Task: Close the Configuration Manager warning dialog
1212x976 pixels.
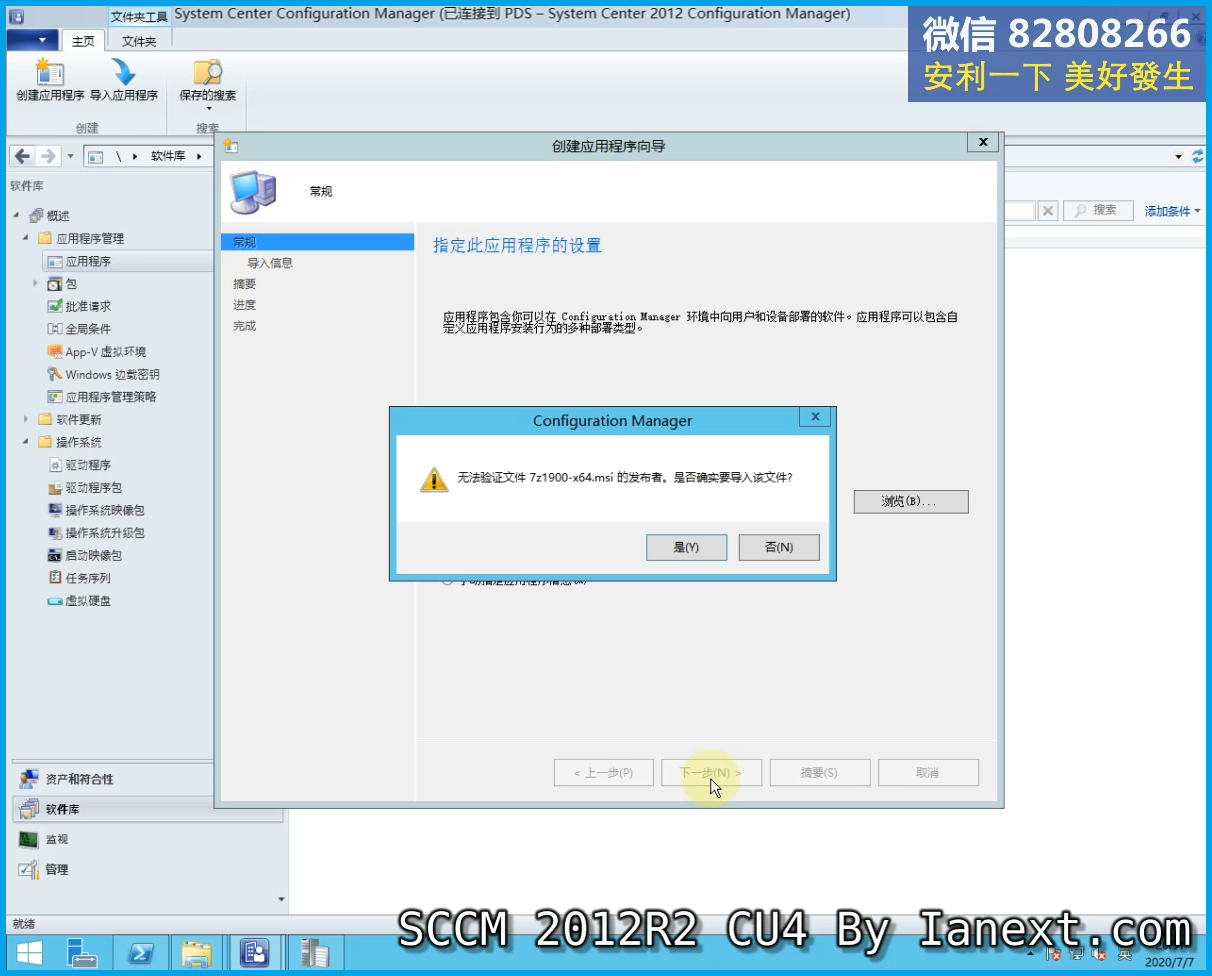Action: 815,417
